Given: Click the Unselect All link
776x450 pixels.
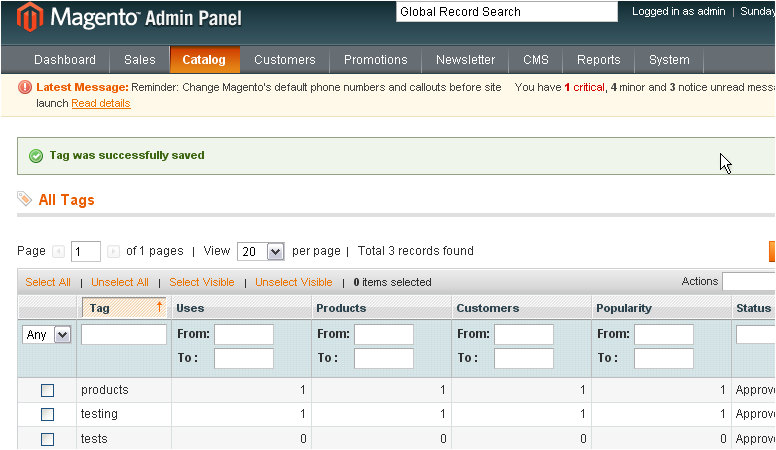Looking at the screenshot, I should click(x=120, y=282).
